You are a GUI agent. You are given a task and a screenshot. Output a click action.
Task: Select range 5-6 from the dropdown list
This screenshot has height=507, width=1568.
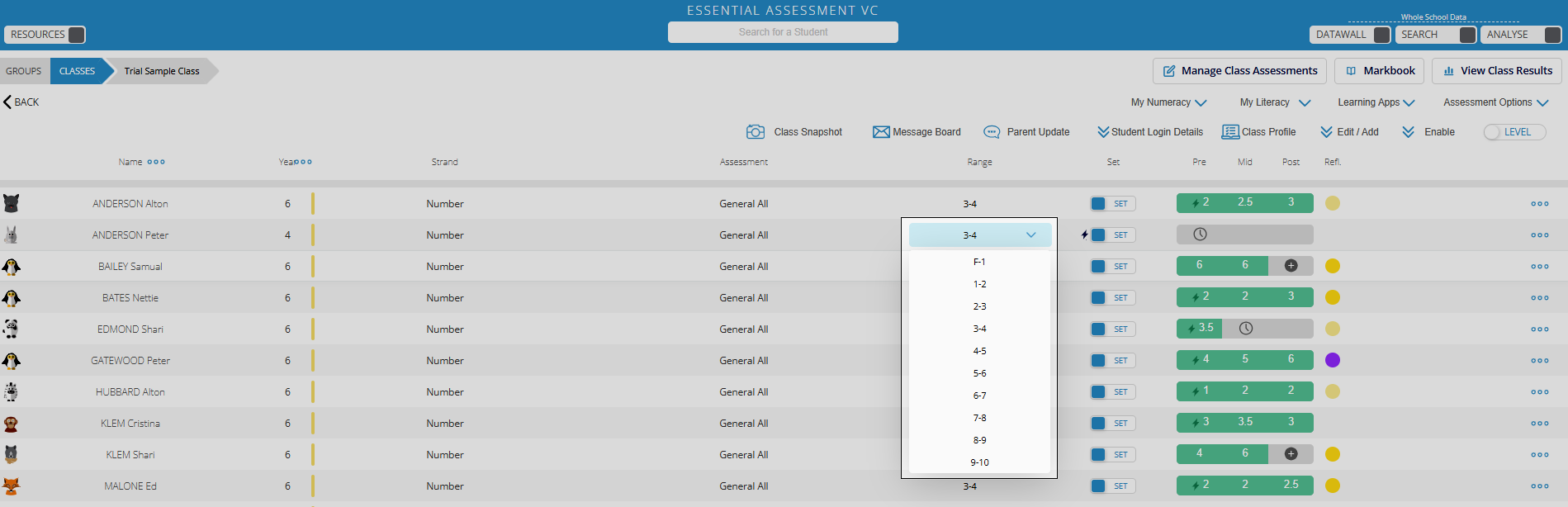tap(979, 373)
